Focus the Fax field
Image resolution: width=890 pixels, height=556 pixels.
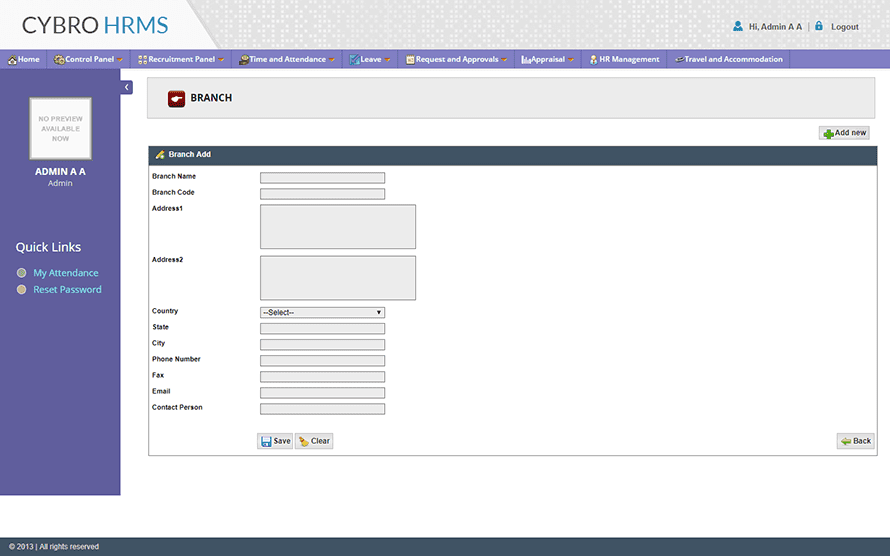(x=322, y=377)
